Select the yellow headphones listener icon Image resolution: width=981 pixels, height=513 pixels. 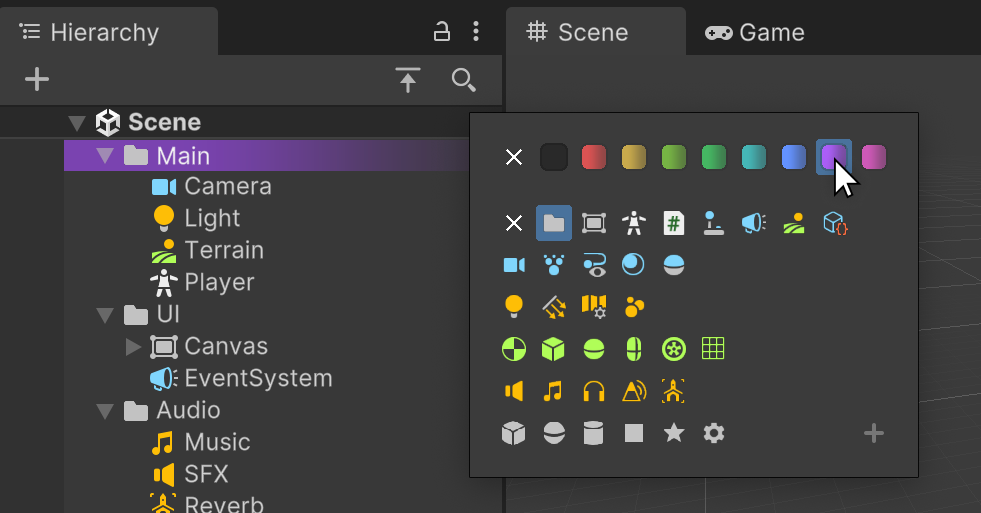(x=594, y=391)
